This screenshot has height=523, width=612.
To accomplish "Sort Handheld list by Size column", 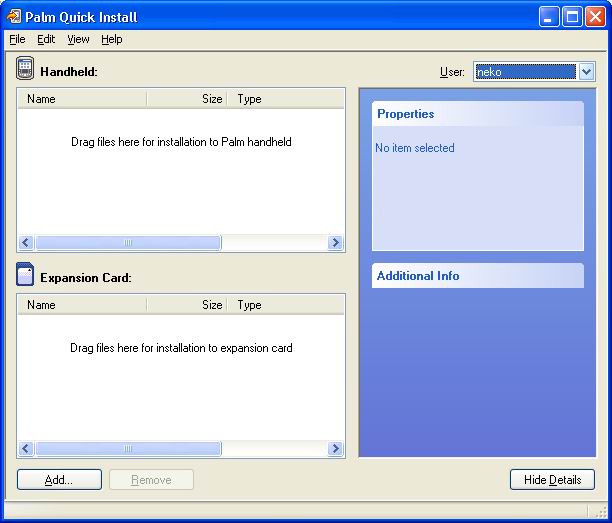I will (187, 99).
